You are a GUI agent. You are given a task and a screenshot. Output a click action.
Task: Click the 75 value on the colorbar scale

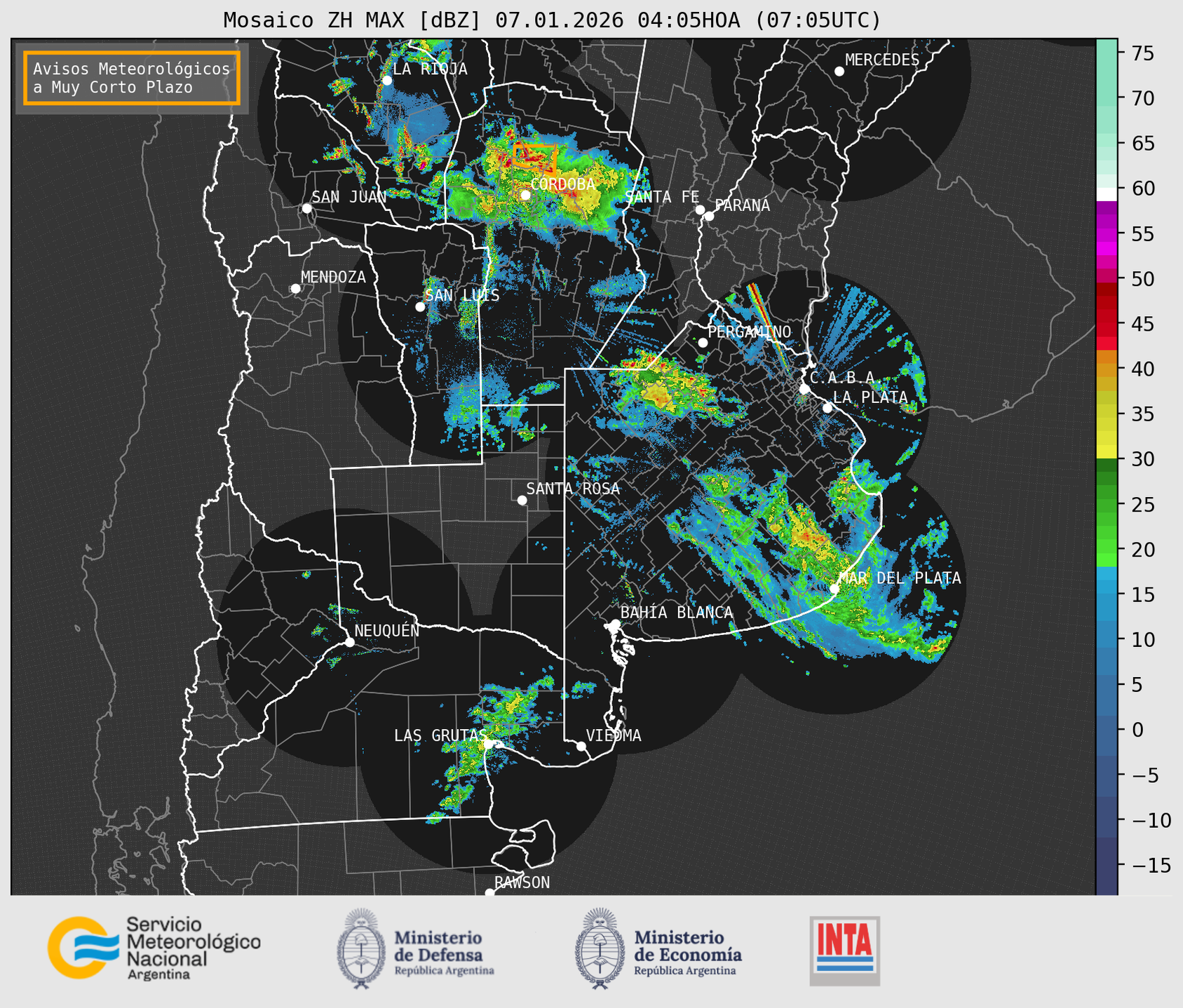pyautogui.click(x=1142, y=53)
